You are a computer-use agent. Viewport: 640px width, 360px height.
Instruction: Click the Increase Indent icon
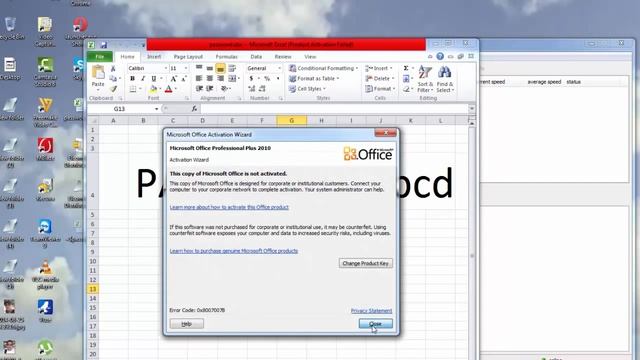click(209, 89)
